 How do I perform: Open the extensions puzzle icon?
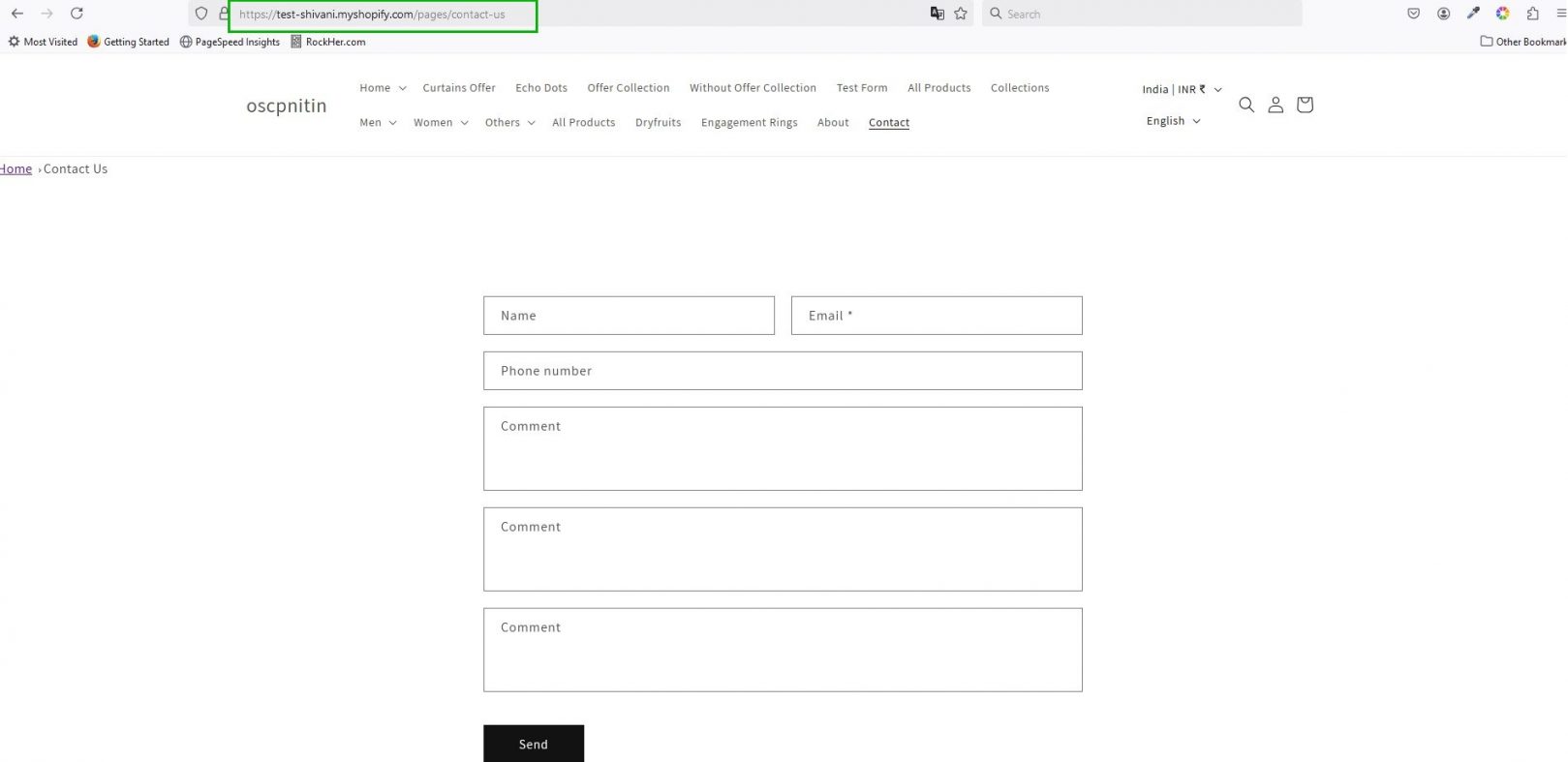pyautogui.click(x=1532, y=14)
